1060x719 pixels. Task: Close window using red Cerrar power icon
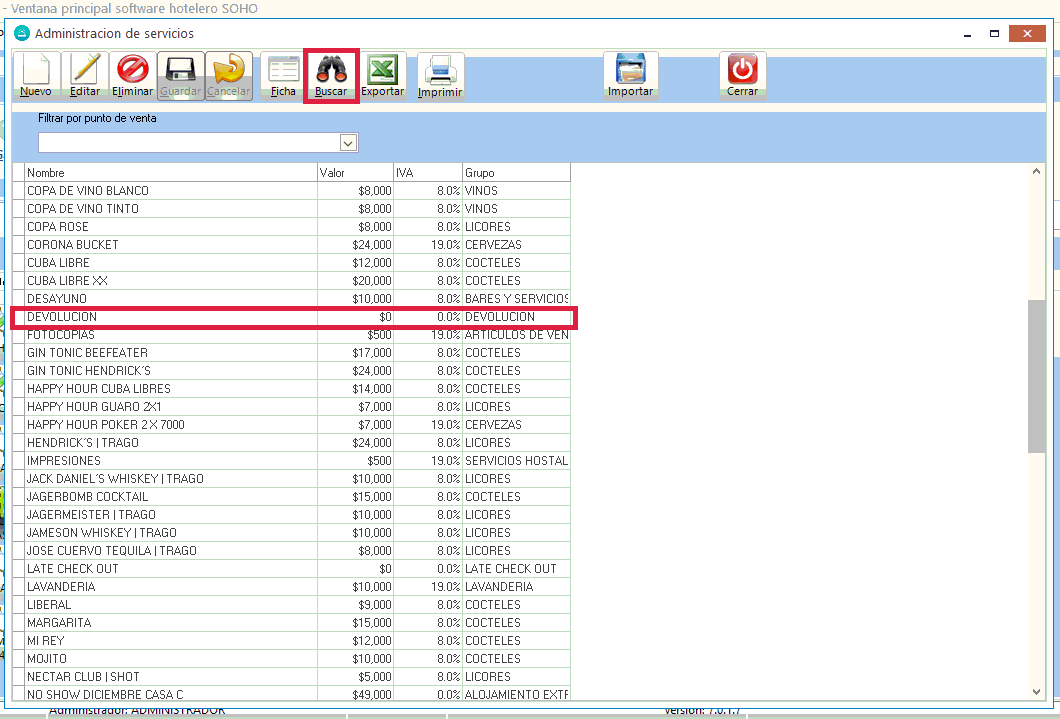tap(742, 70)
